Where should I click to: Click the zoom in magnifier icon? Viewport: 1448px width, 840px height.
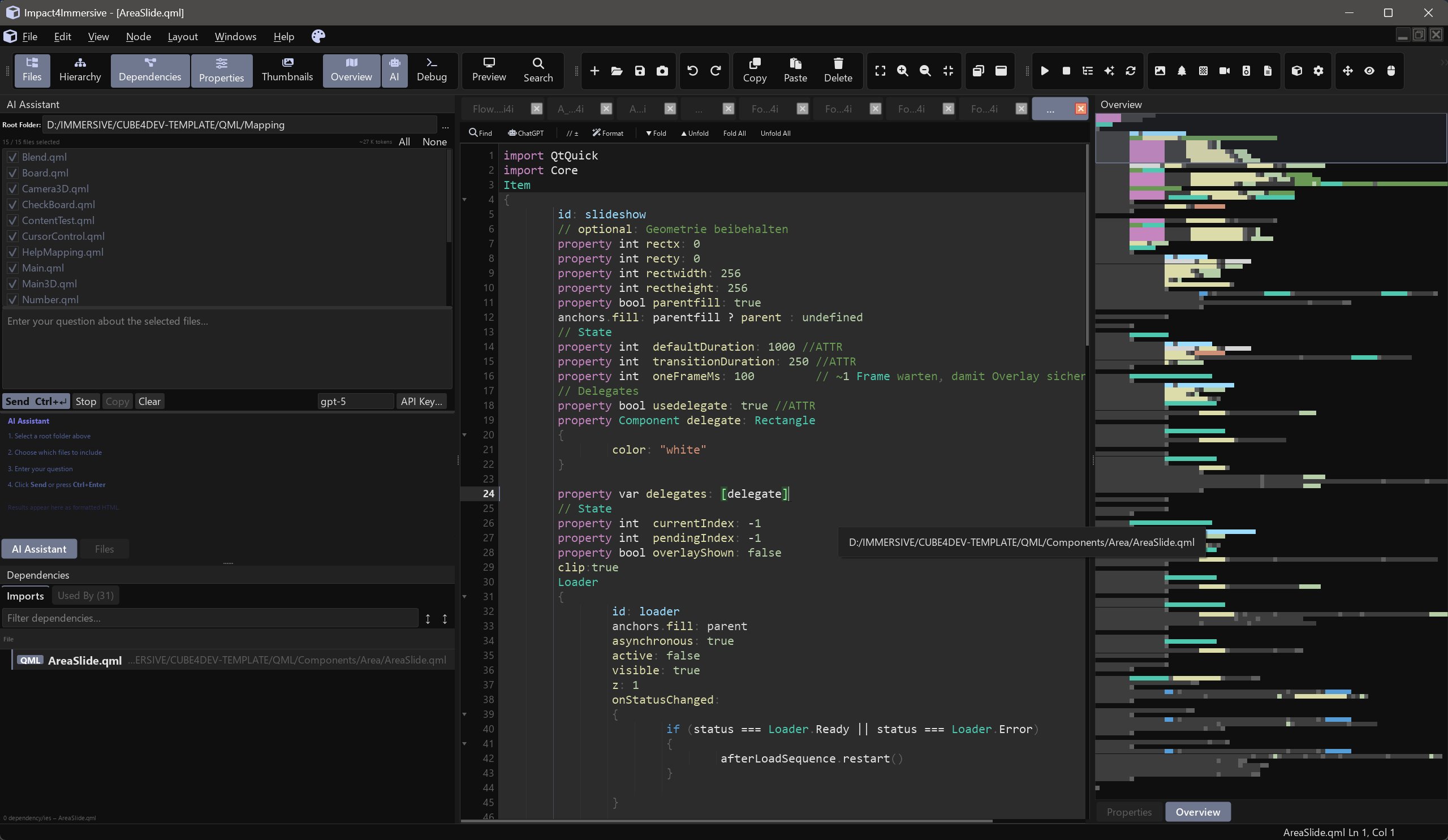pyautogui.click(x=903, y=71)
